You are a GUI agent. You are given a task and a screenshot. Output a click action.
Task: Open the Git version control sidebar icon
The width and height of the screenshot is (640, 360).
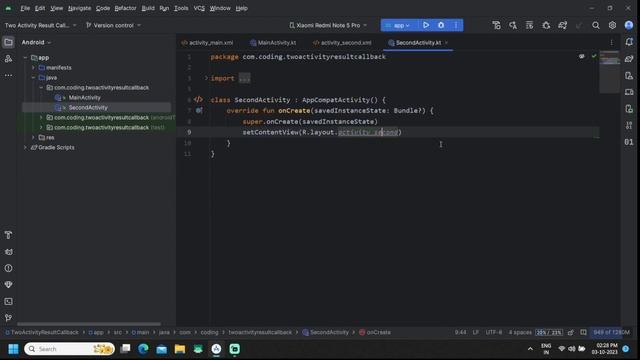pos(8,318)
